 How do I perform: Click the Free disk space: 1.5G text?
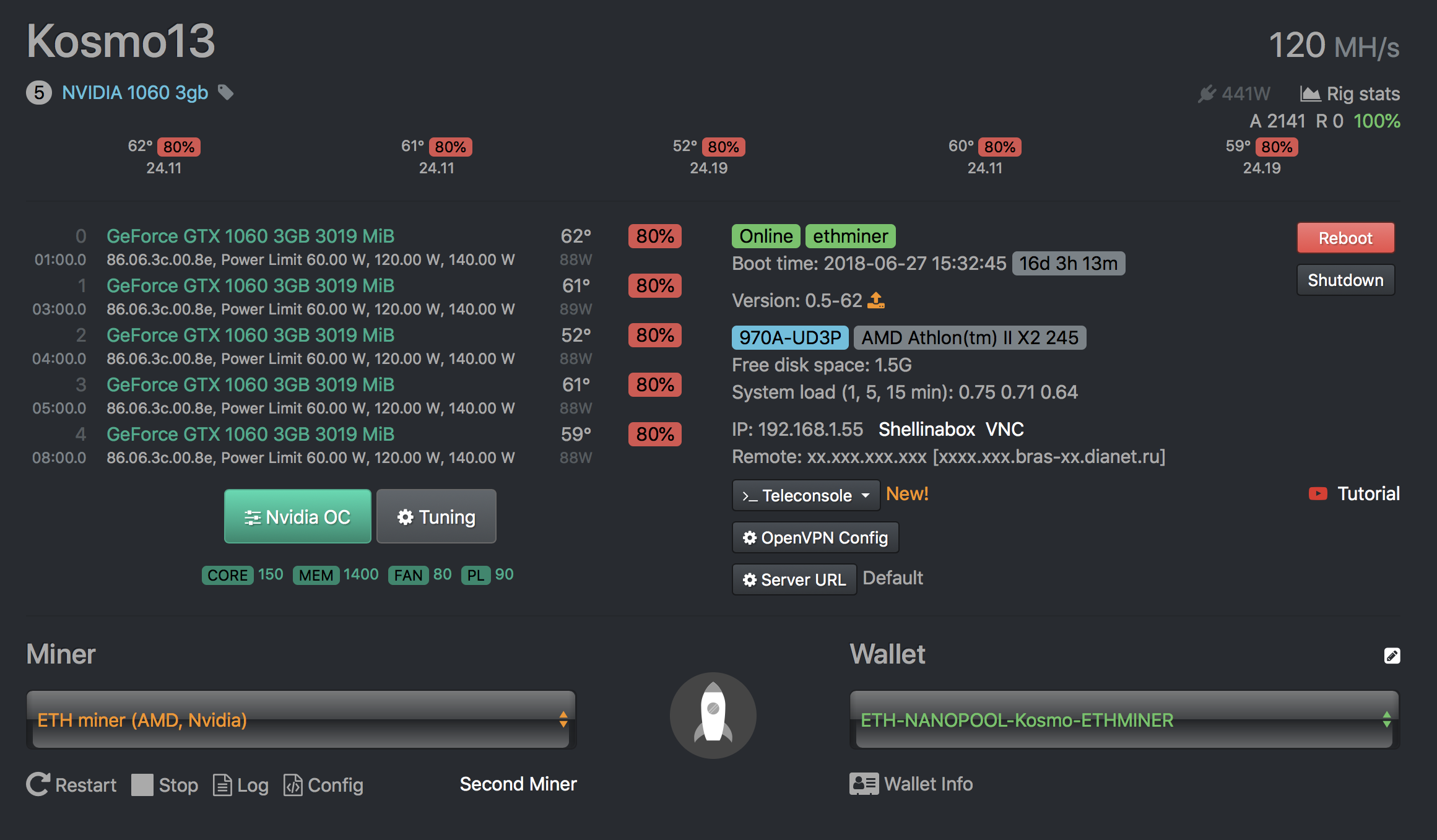coord(822,365)
